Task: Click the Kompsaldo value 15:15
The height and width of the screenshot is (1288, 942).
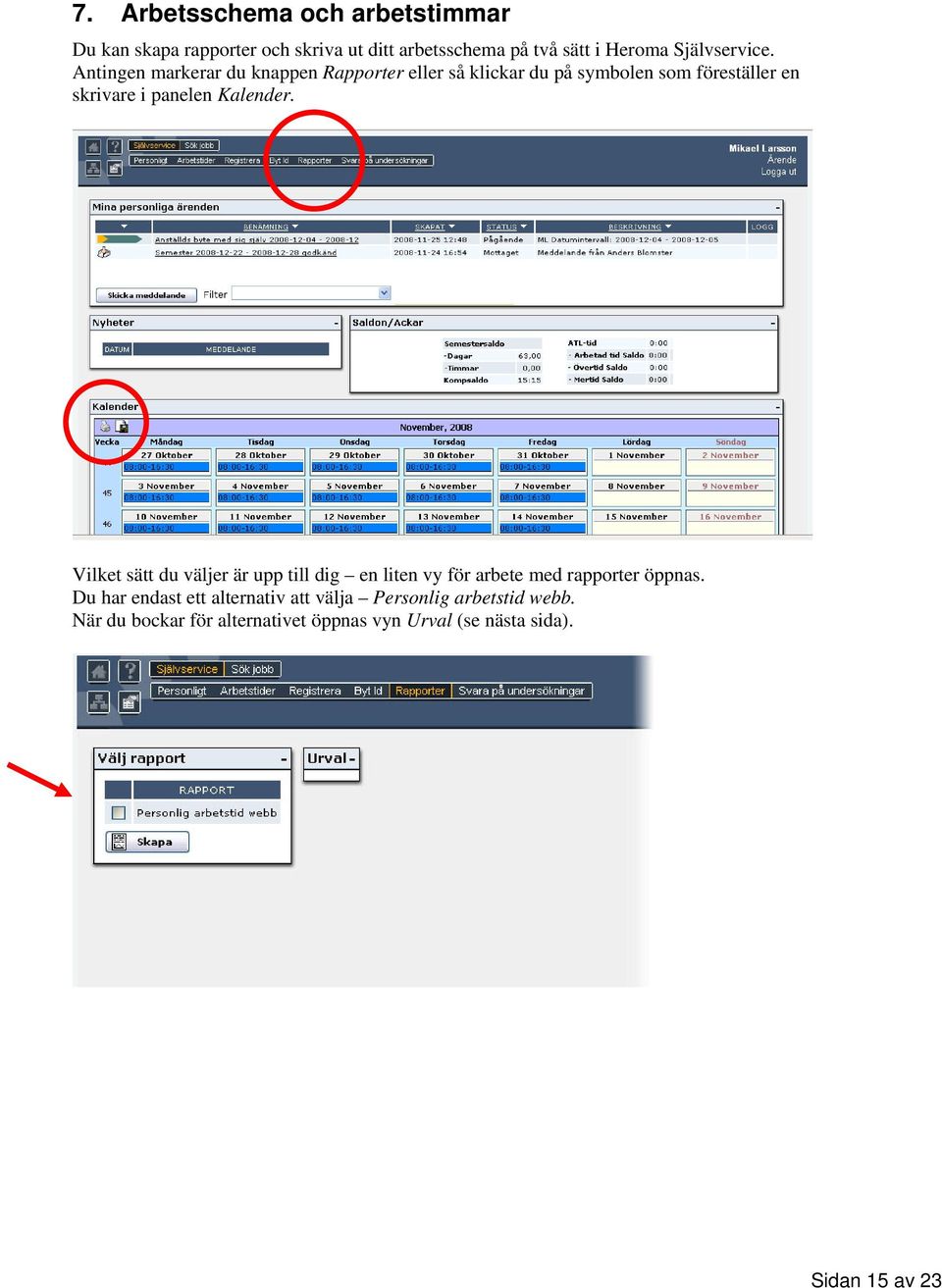Action: [529, 380]
